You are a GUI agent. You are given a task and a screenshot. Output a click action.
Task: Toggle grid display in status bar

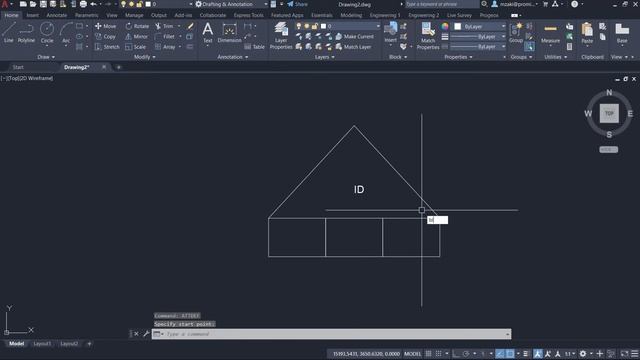click(428, 353)
